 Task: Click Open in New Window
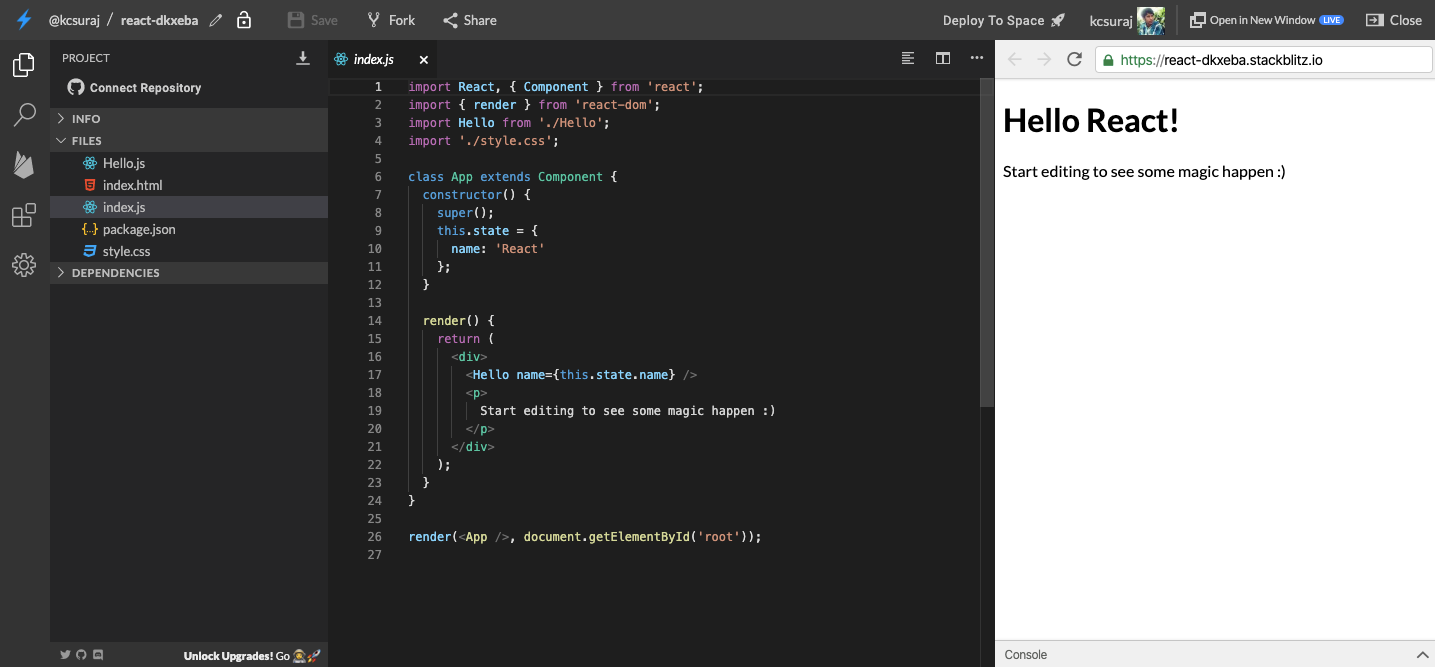[1266, 20]
